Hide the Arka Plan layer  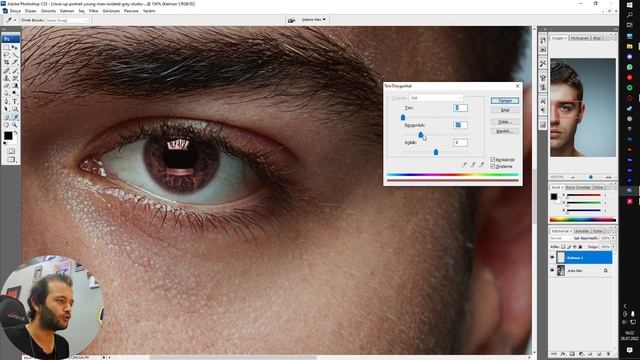tap(552, 270)
